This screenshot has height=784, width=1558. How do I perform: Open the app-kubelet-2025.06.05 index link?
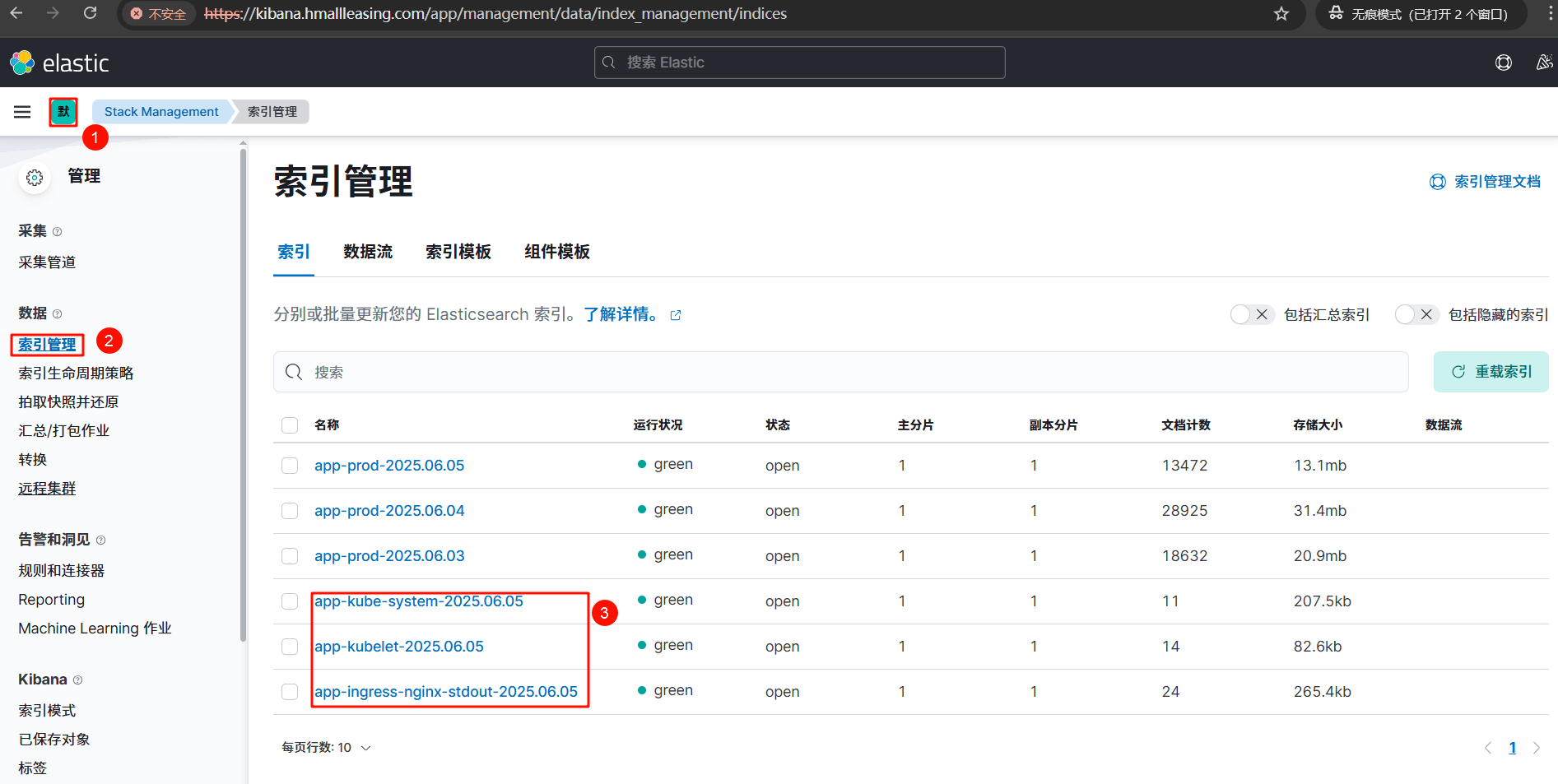(399, 647)
